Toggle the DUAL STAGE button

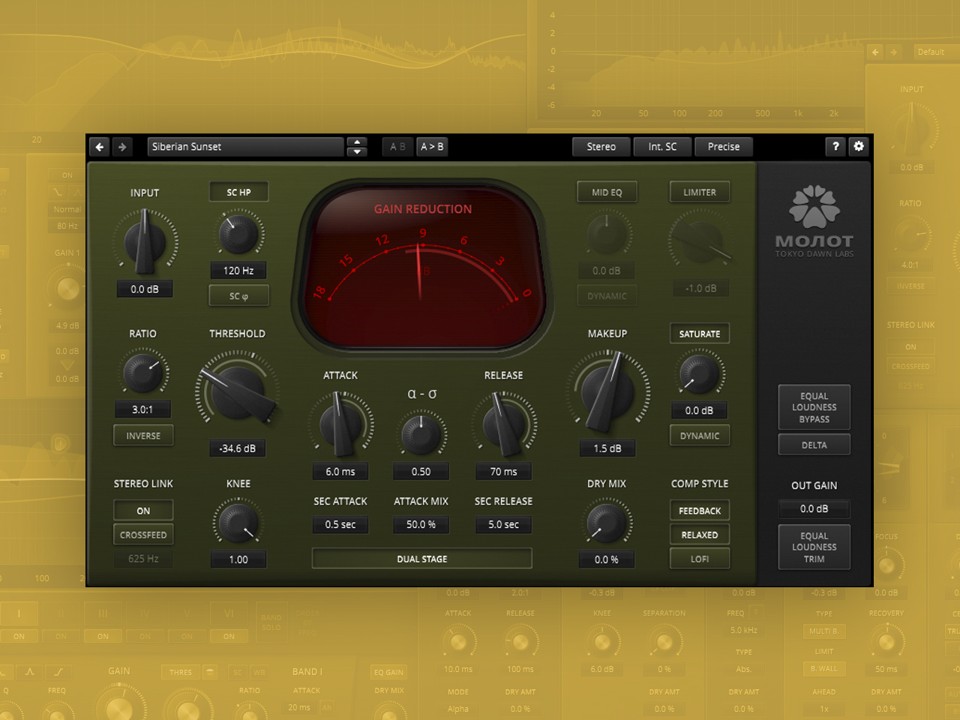[x=422, y=559]
